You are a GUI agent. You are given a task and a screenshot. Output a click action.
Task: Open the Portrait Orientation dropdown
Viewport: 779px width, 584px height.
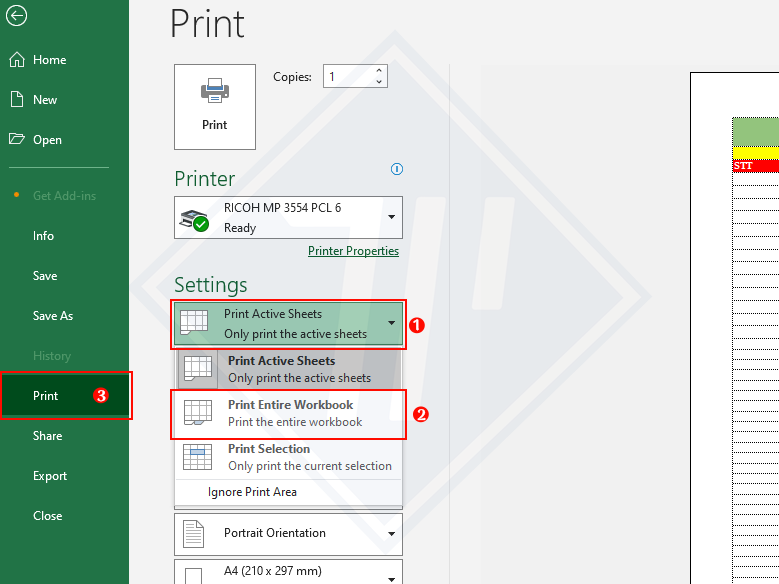(x=288, y=534)
